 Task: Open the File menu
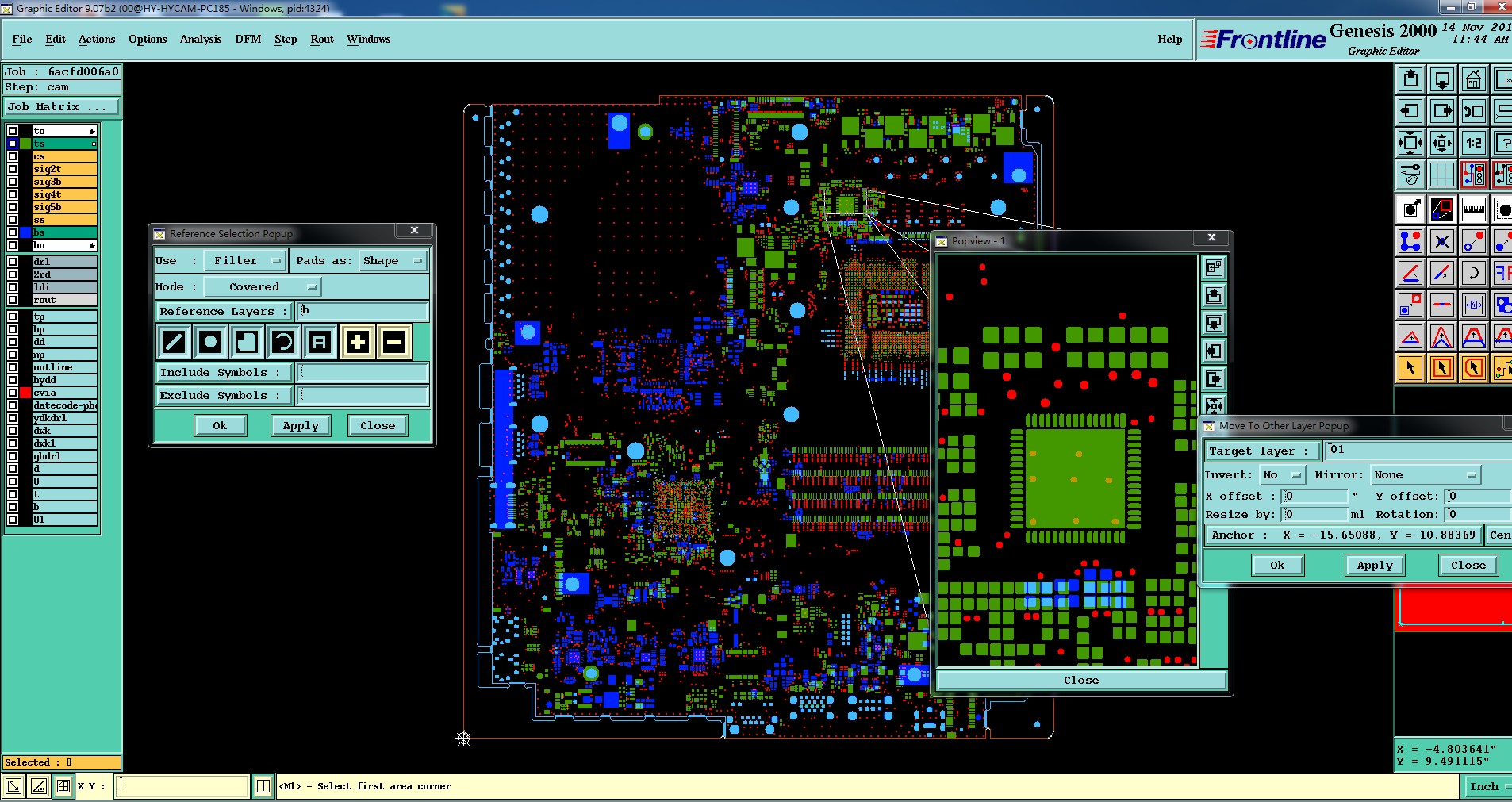(x=22, y=39)
